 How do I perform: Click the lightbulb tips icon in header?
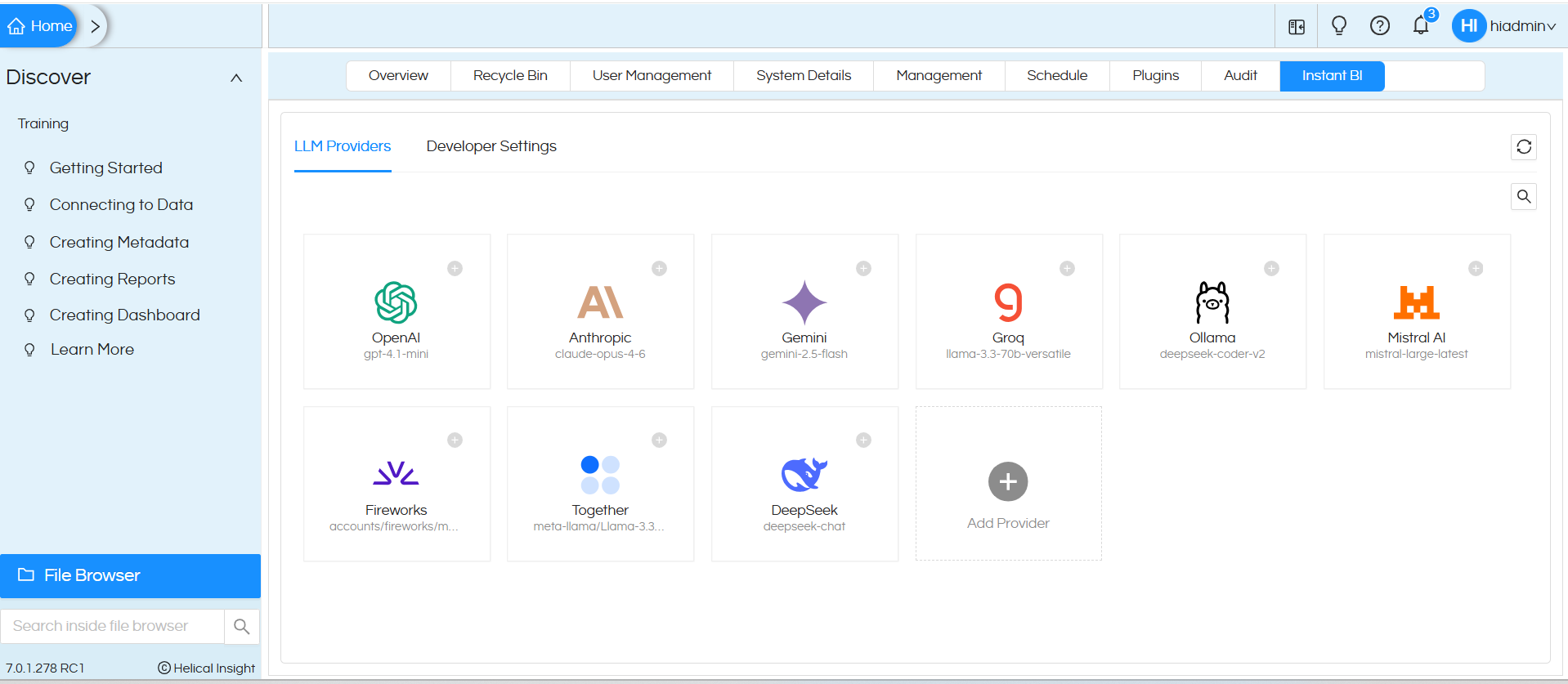(x=1339, y=25)
